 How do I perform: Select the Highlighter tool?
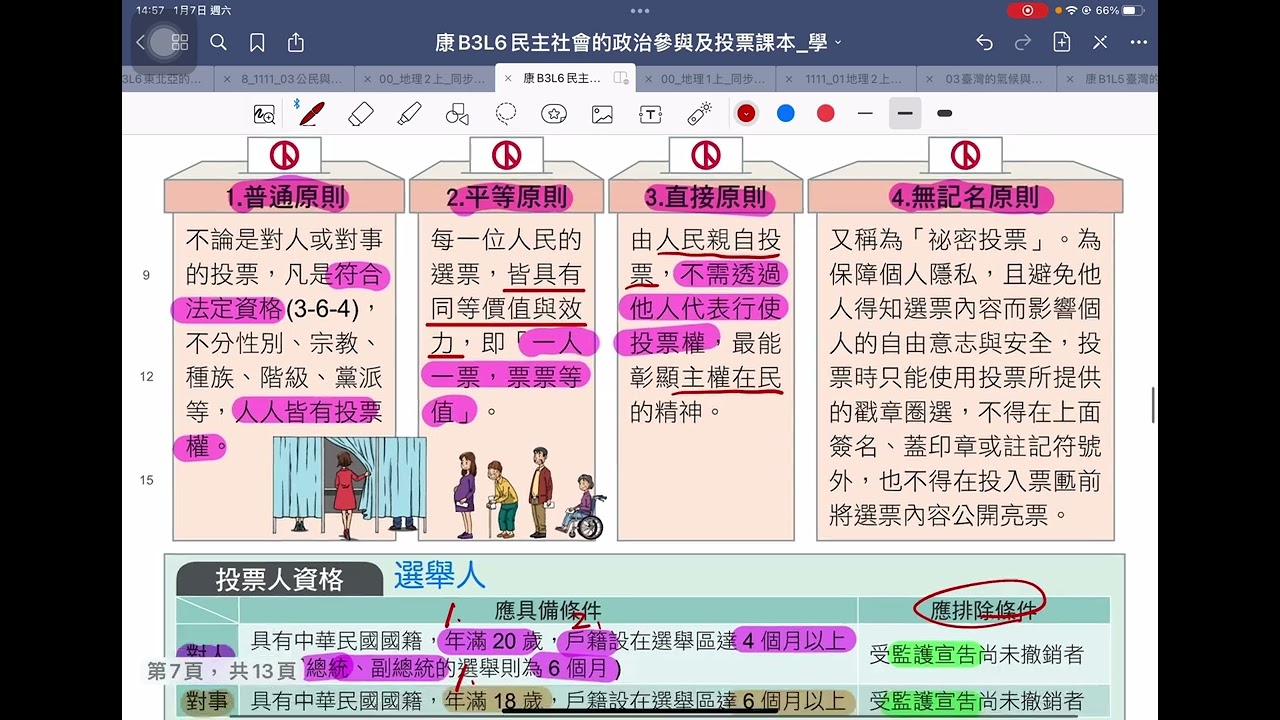click(x=409, y=114)
